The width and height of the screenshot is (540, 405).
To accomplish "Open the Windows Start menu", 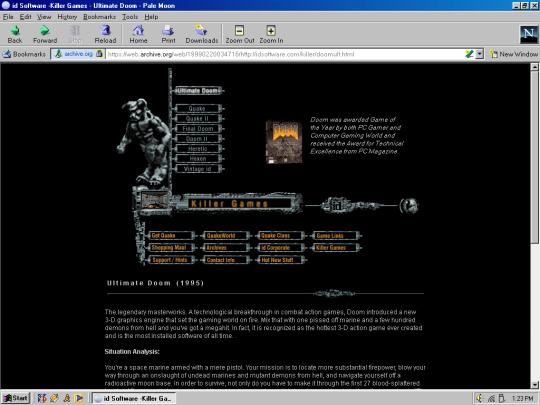I will coord(16,398).
